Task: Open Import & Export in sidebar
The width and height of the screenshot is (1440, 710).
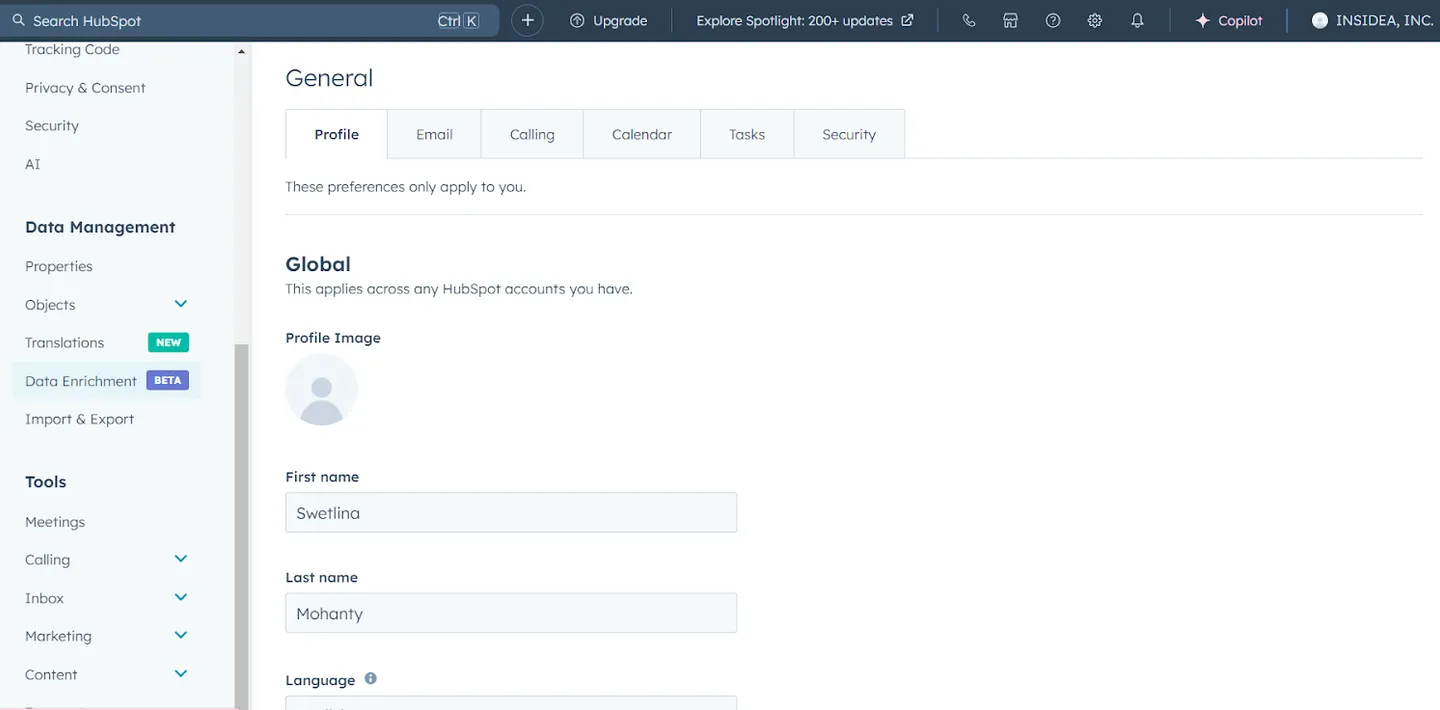Action: (x=79, y=419)
